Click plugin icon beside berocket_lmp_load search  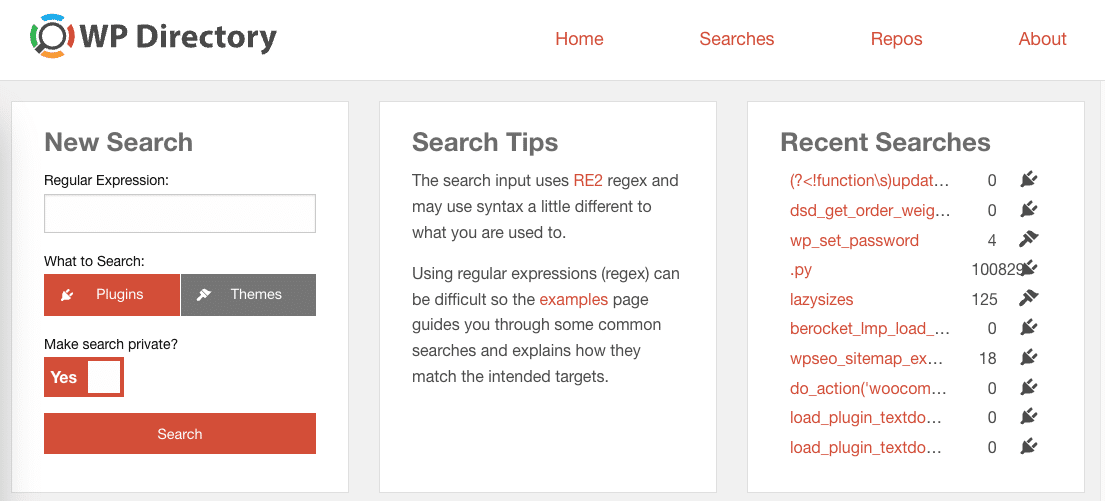pyautogui.click(x=1029, y=328)
